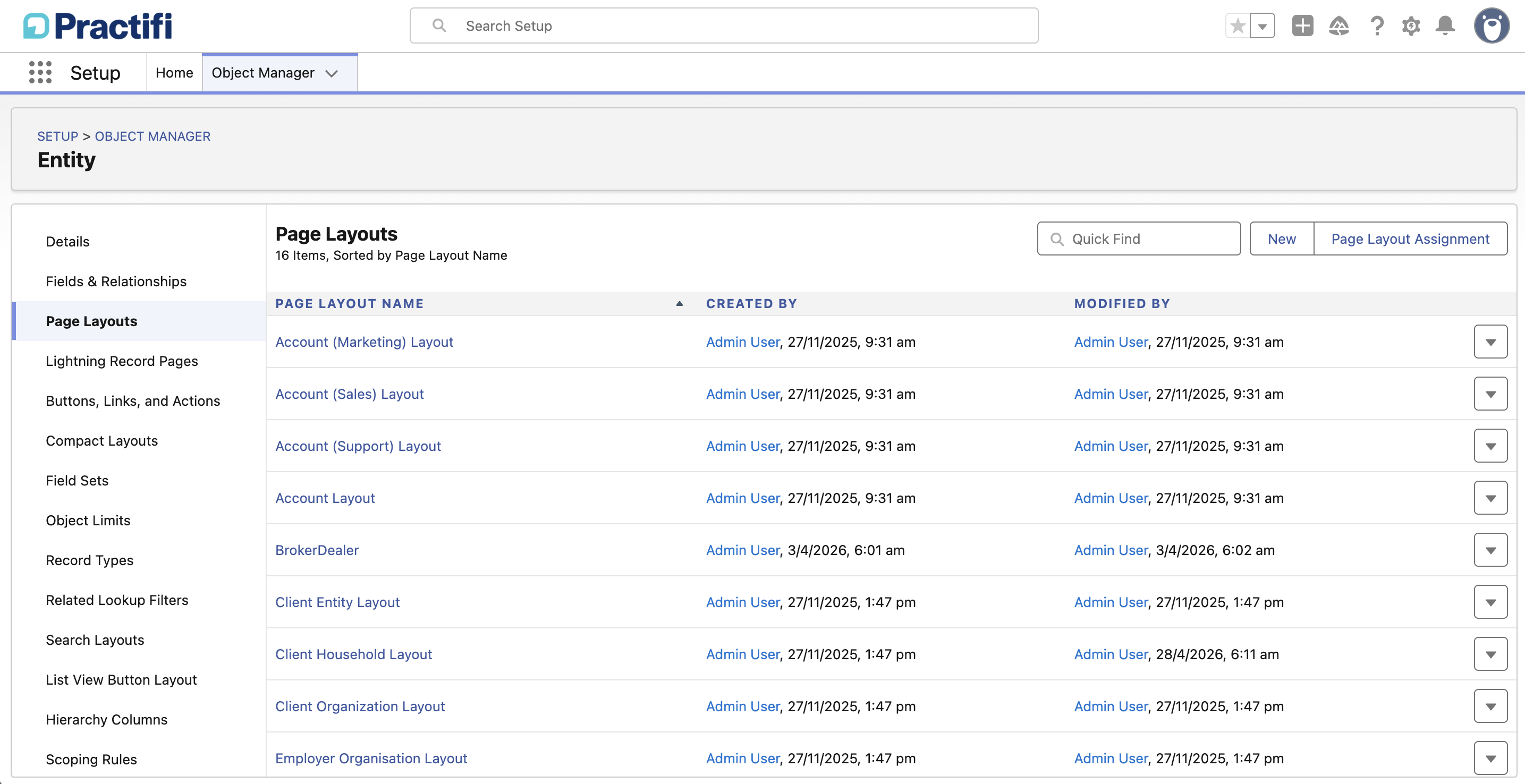Open Client Household Layout
The image size is (1525, 784).
(x=353, y=654)
